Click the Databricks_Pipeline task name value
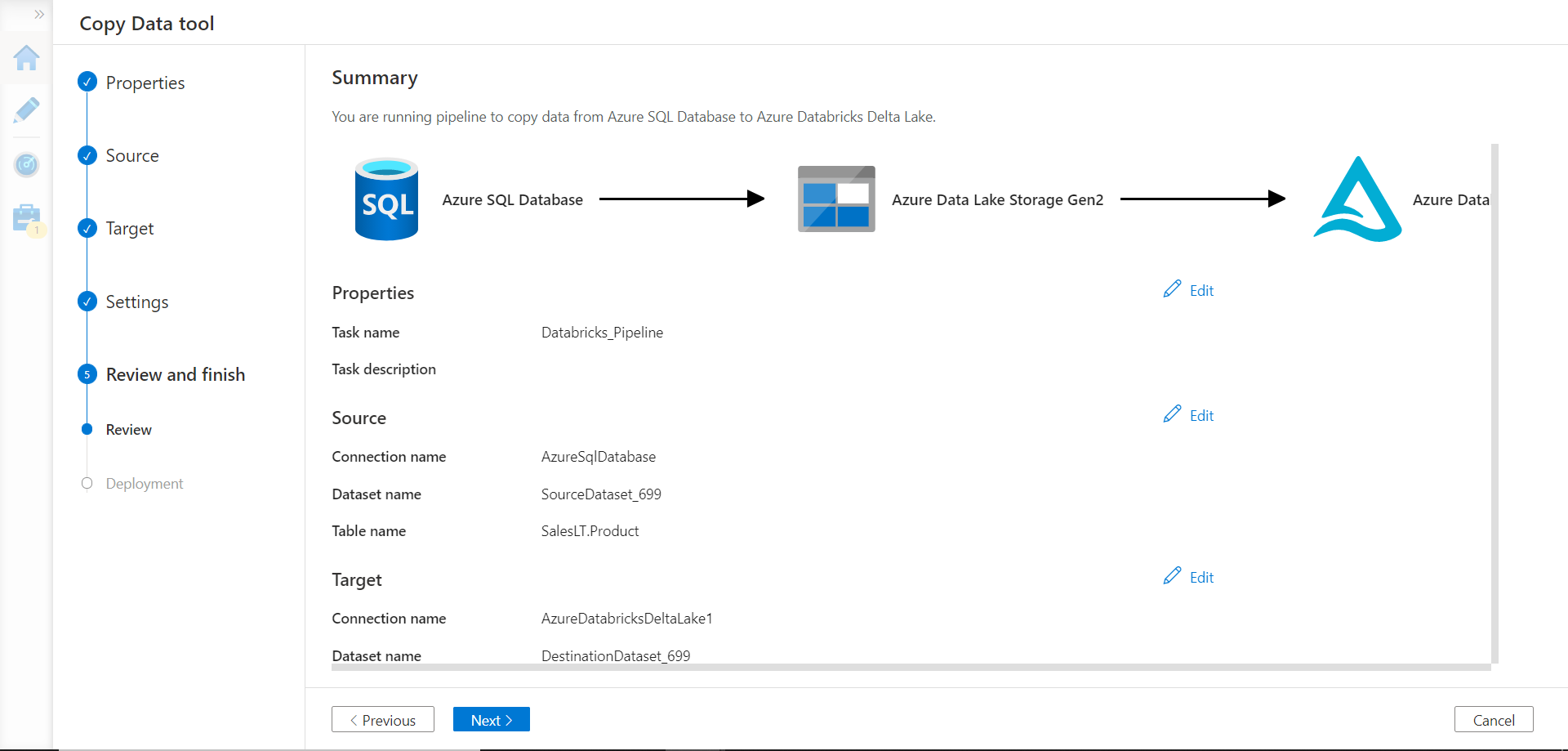1568x751 pixels. coord(602,333)
